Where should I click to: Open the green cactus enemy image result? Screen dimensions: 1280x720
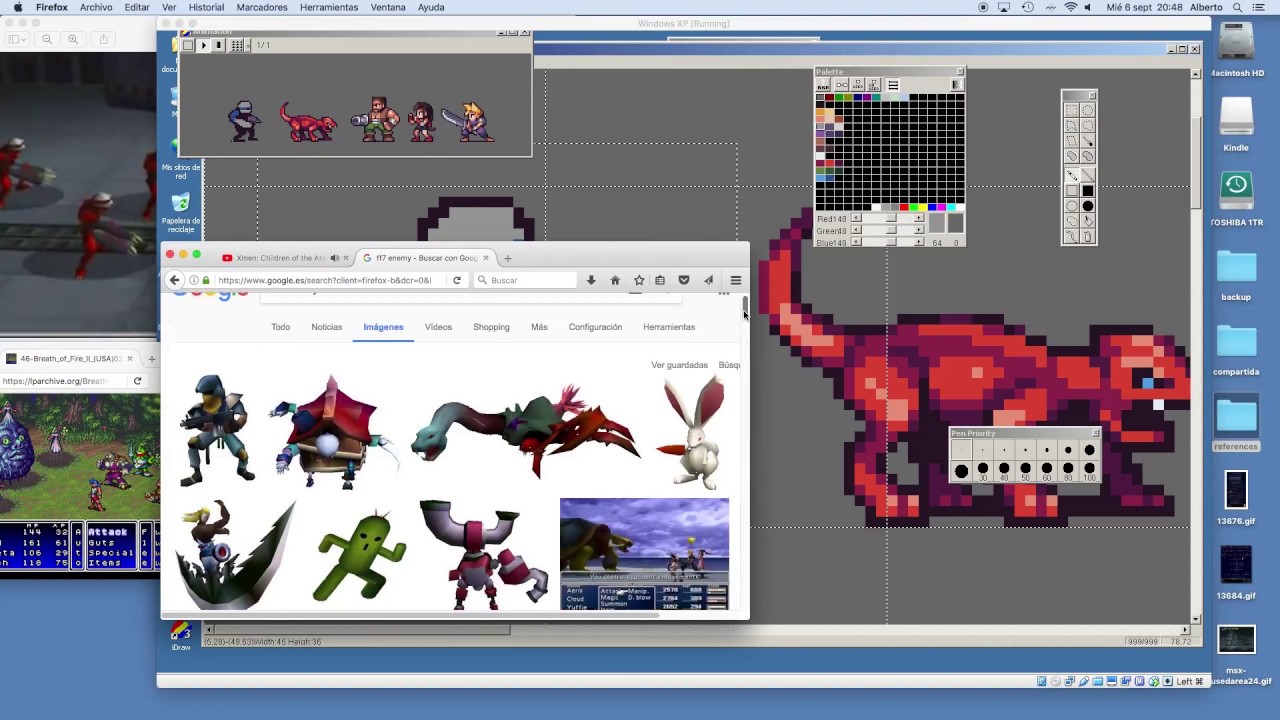(359, 556)
